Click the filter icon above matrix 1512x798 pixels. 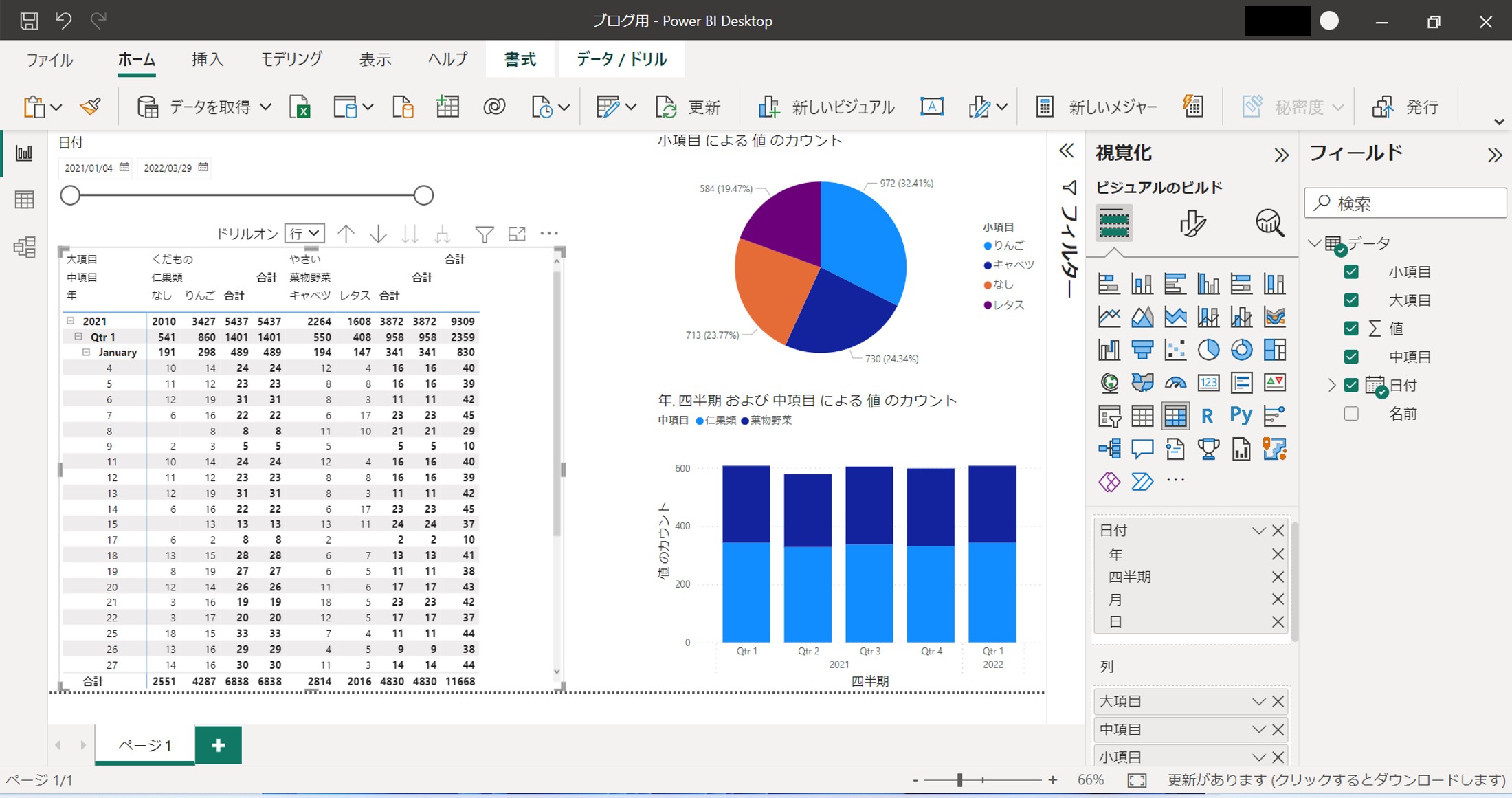tap(485, 234)
